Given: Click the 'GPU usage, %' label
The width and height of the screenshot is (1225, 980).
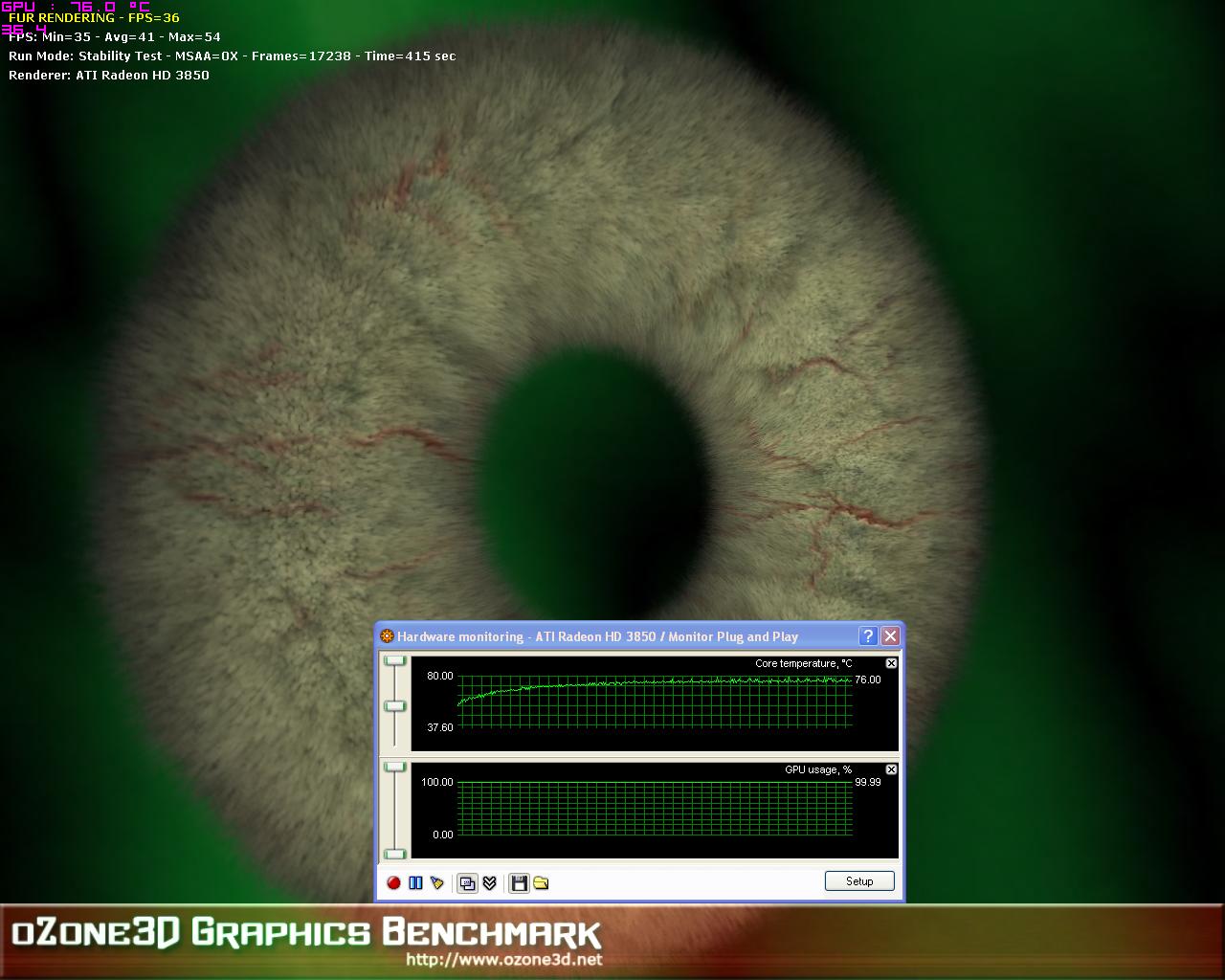Looking at the screenshot, I should click(x=818, y=769).
